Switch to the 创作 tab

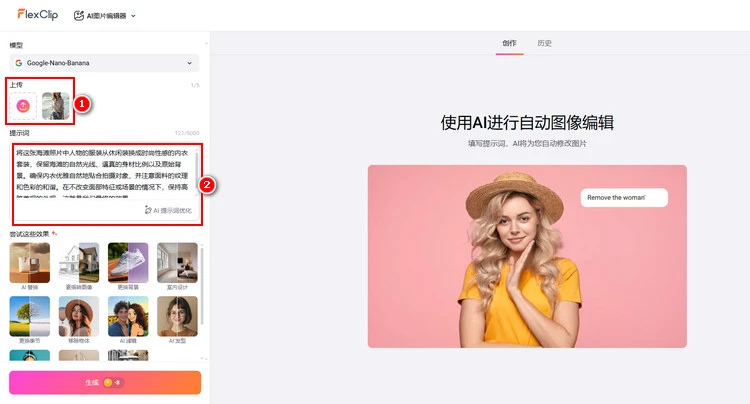point(509,43)
